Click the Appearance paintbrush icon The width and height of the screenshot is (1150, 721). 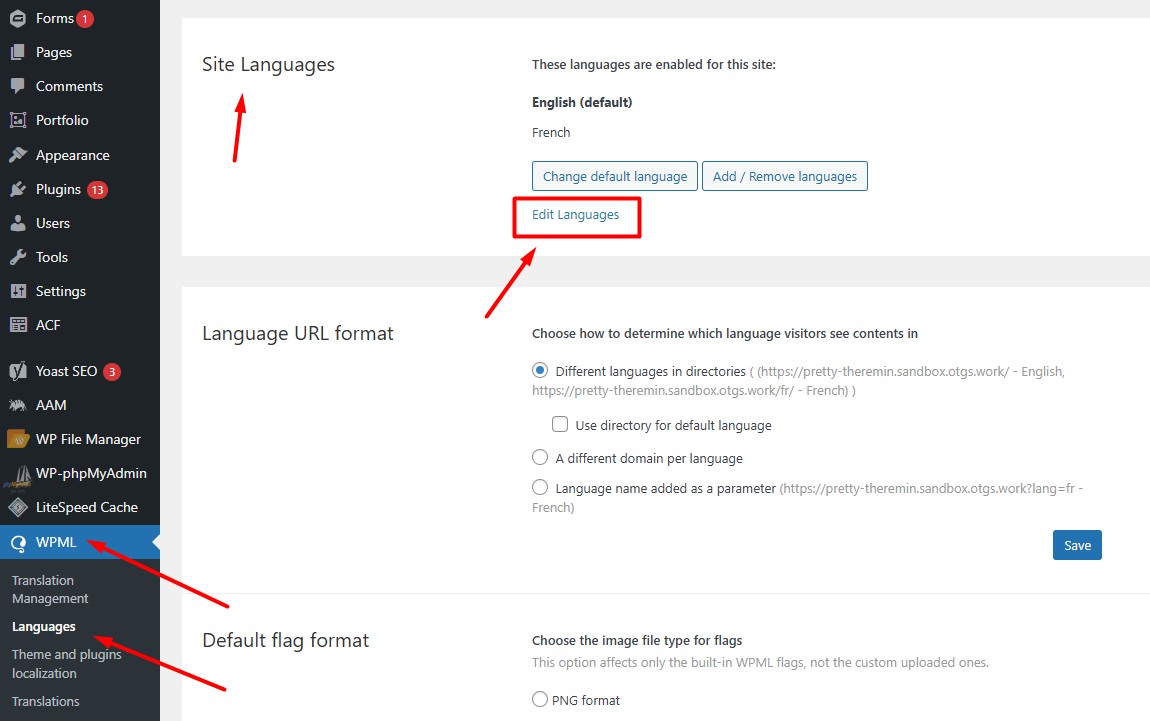pyautogui.click(x=18, y=155)
